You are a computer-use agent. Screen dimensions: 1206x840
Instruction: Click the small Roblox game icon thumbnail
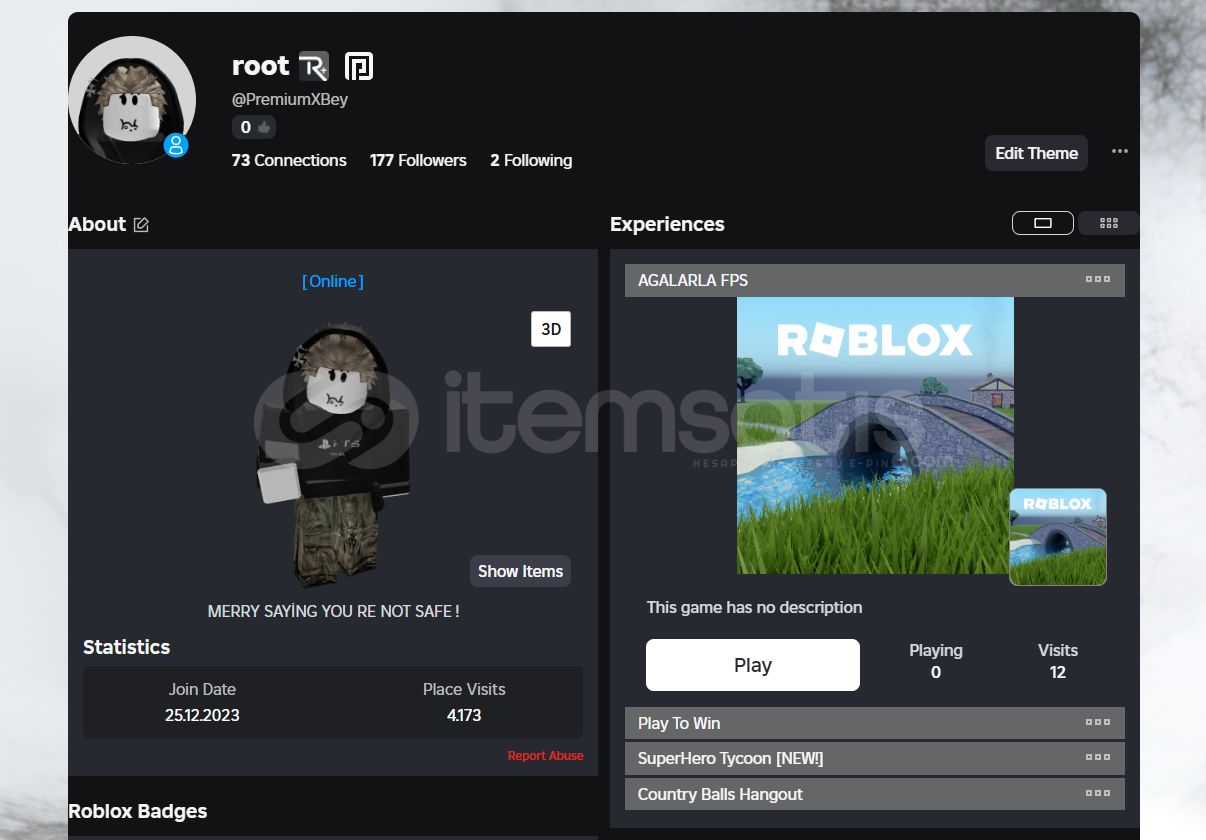click(1058, 536)
